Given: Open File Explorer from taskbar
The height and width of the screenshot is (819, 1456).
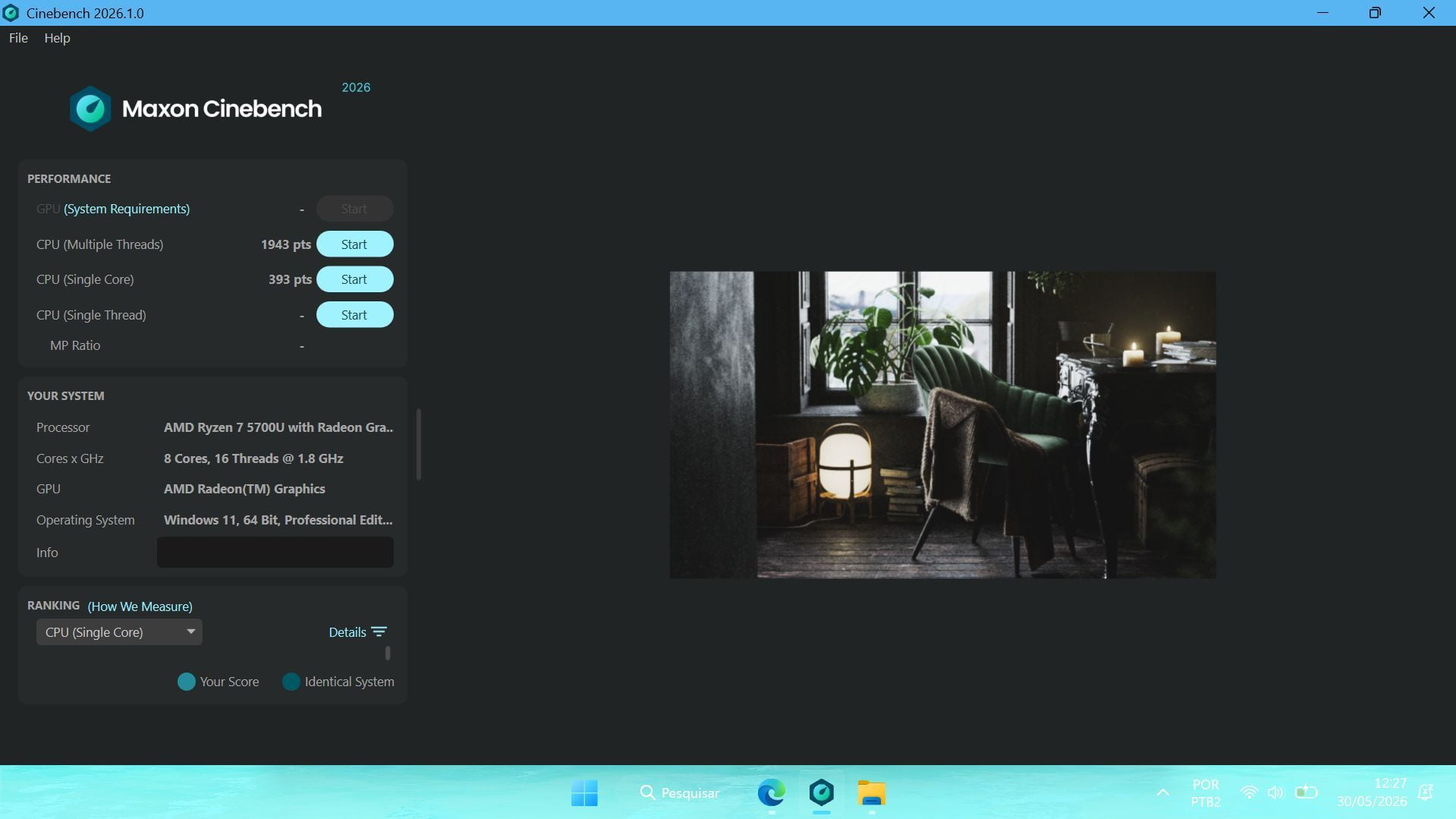Looking at the screenshot, I should [871, 793].
